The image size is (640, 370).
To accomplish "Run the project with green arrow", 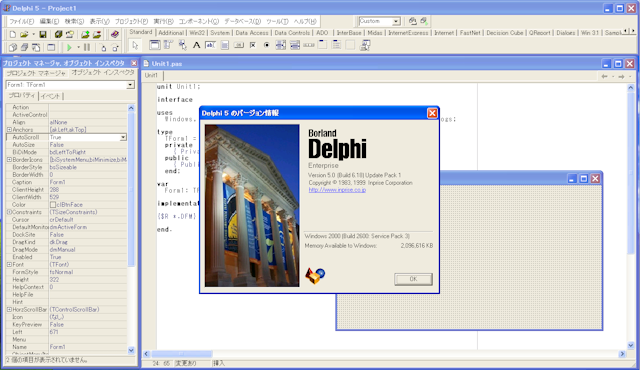I will [69, 47].
